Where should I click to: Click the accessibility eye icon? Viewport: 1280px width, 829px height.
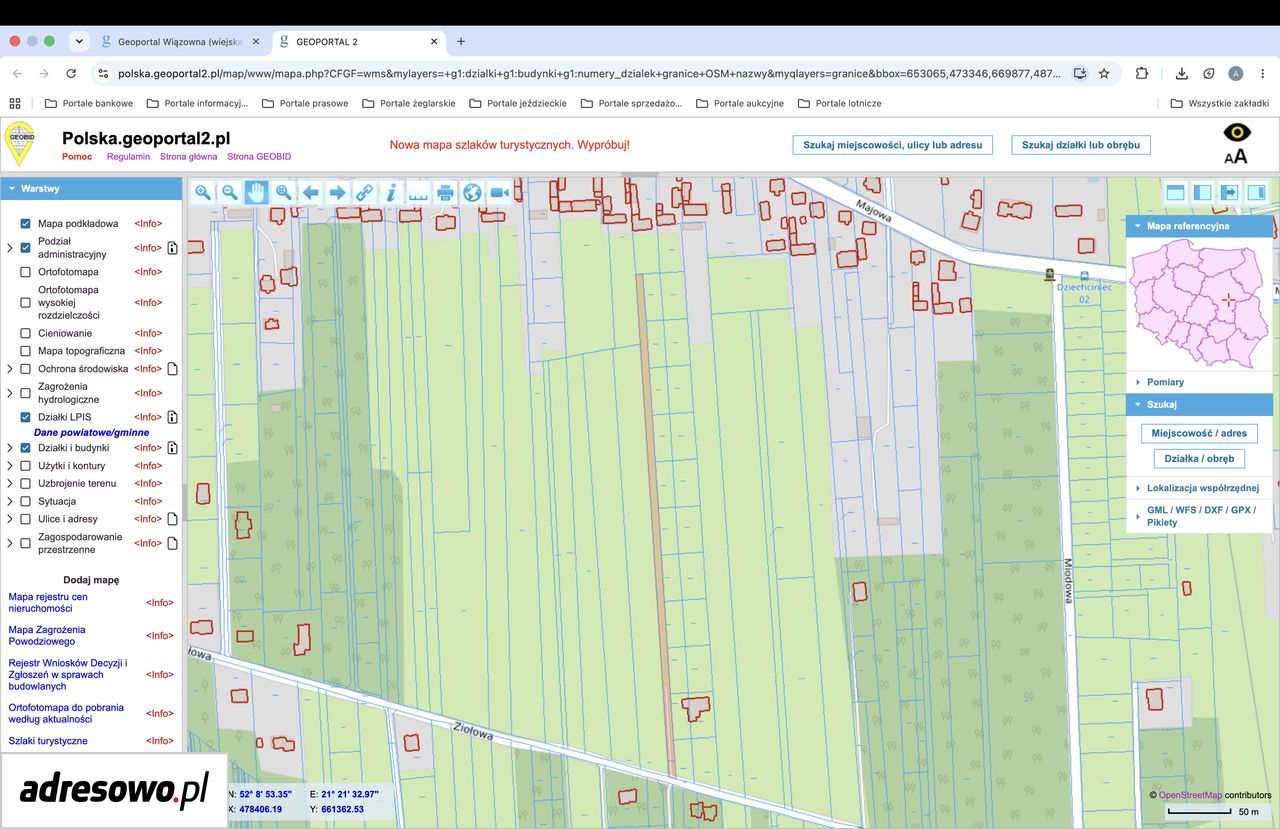point(1237,132)
